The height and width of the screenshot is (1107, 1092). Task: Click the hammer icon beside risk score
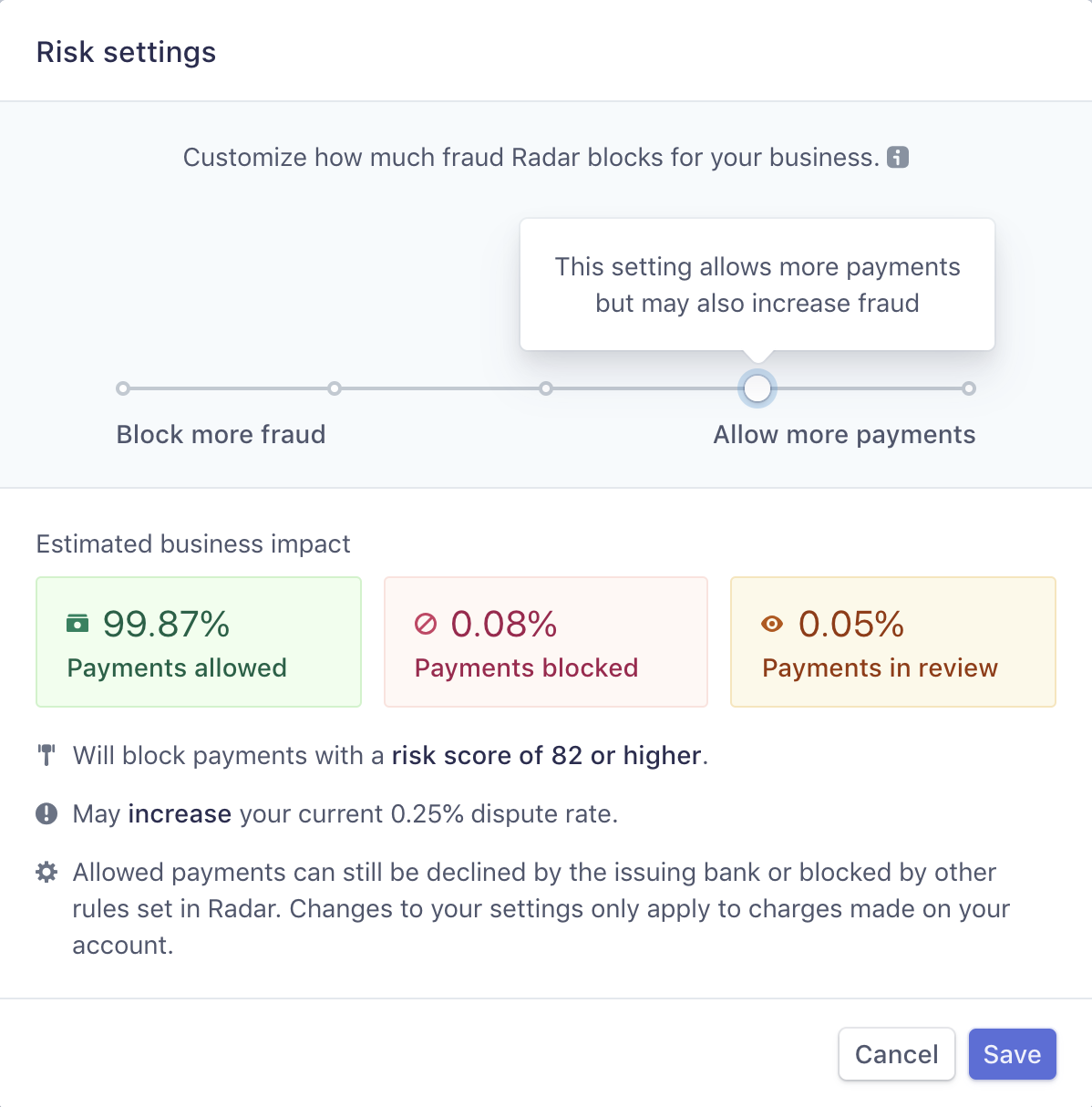pyautogui.click(x=46, y=755)
